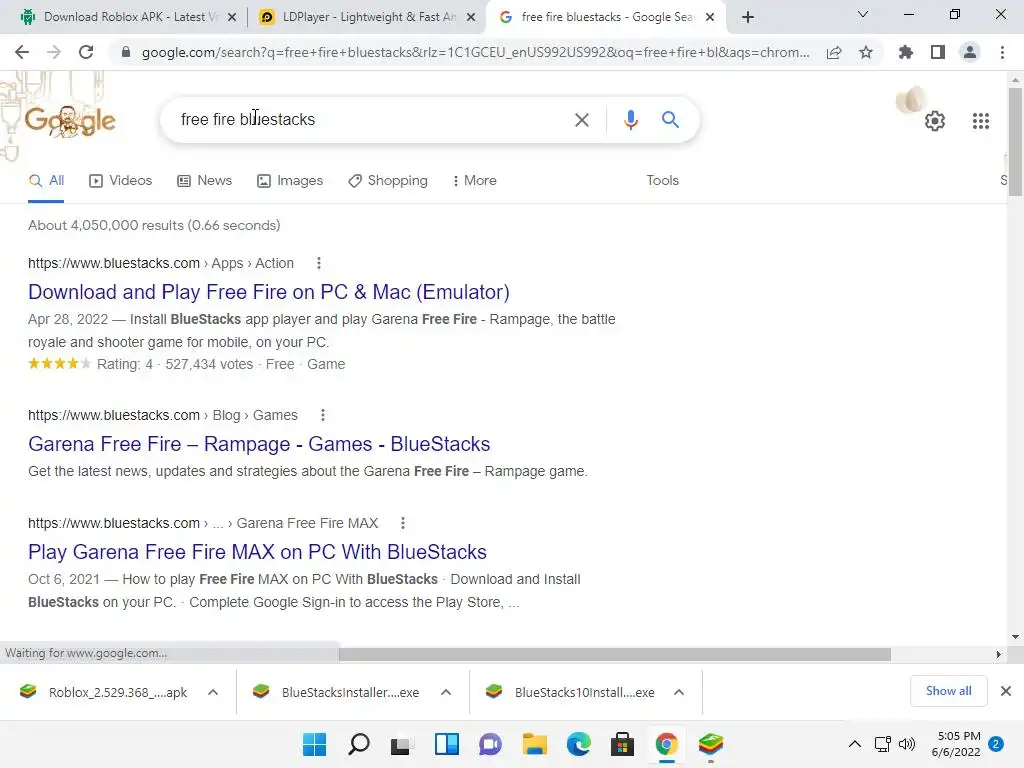
Task: Open the taskbar clock and date
Action: coord(957,744)
